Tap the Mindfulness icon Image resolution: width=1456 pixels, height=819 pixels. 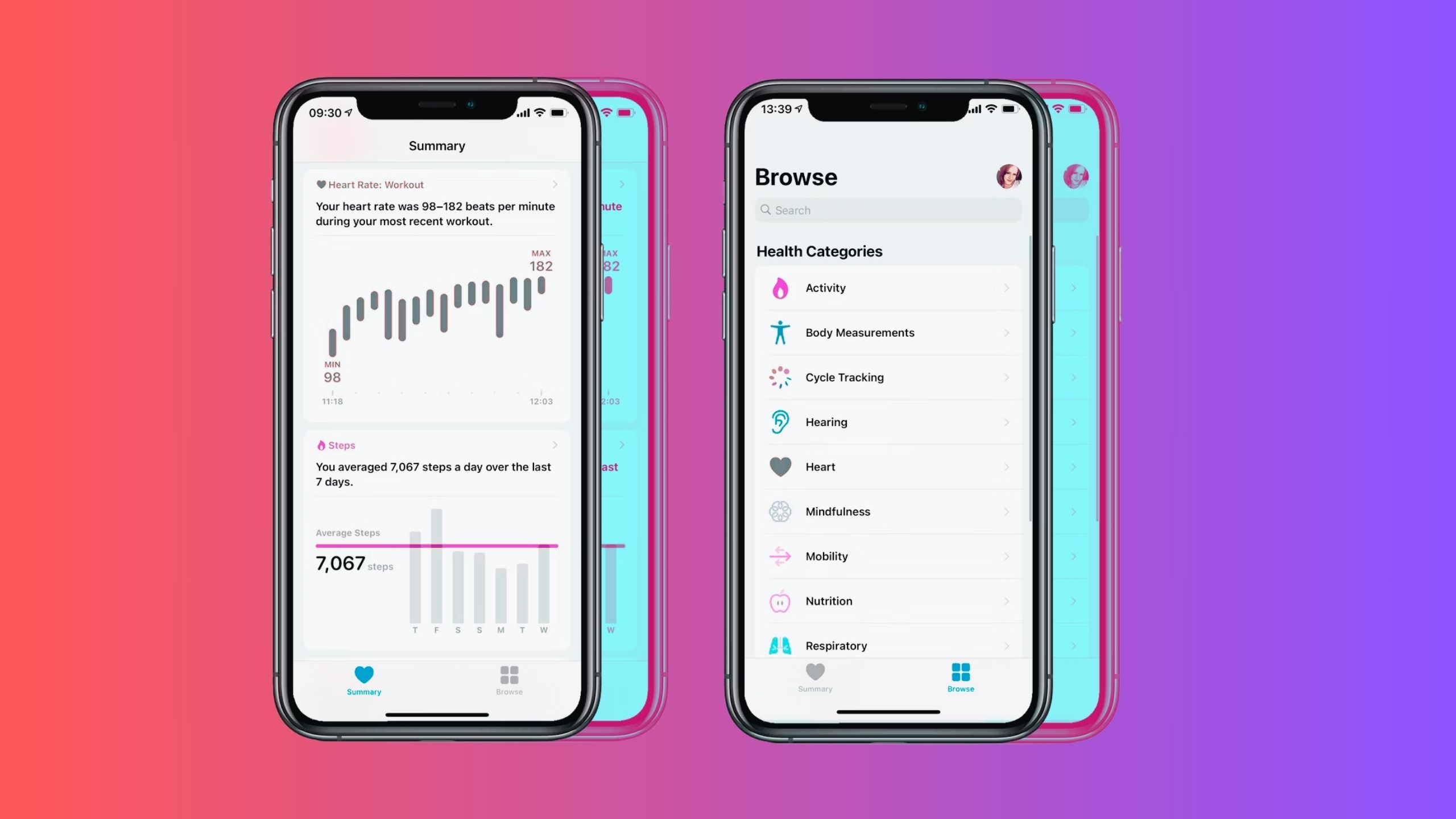click(780, 511)
